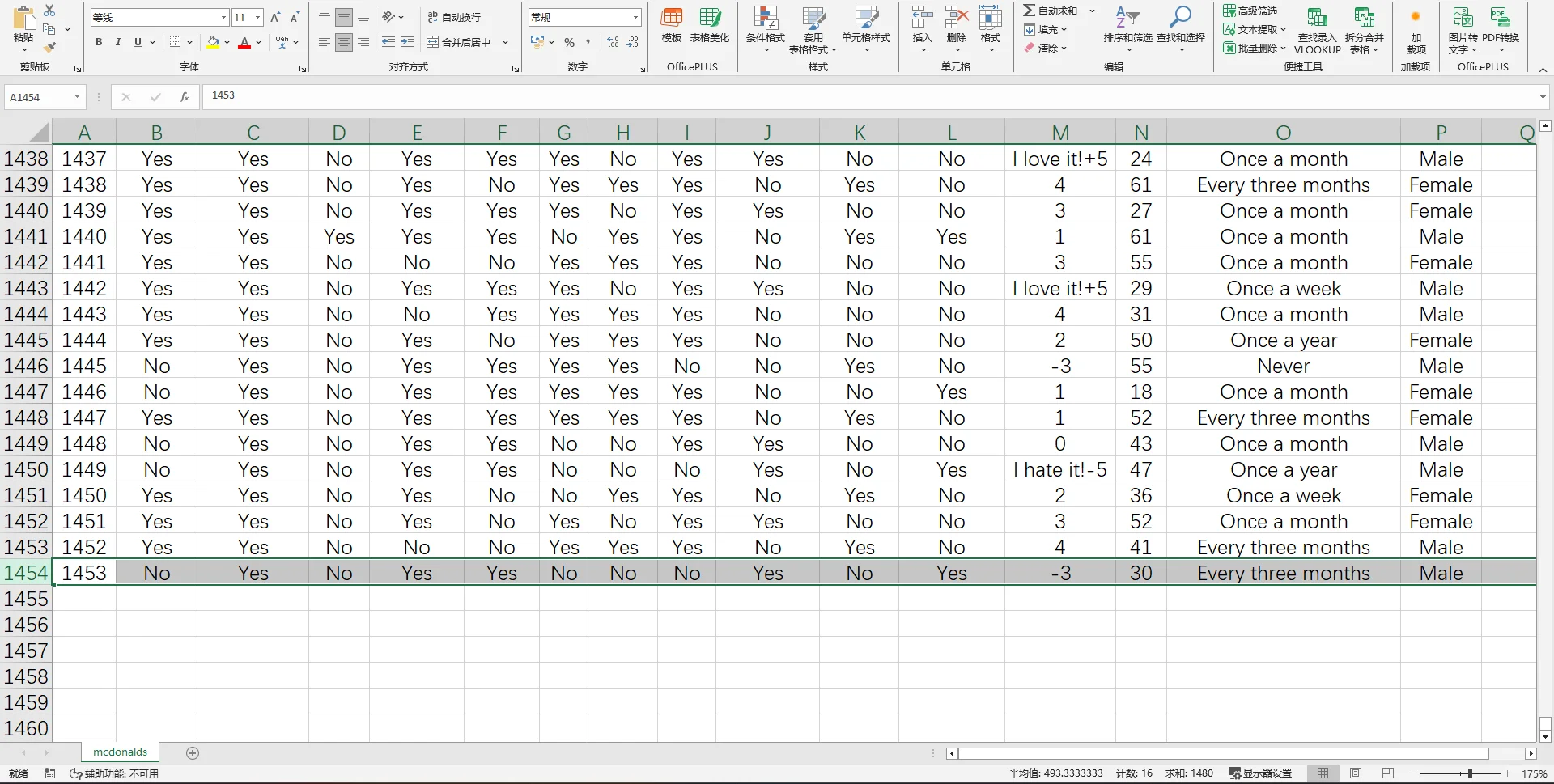Click the zoom slider handle
This screenshot has height=784, width=1554.
(1470, 773)
